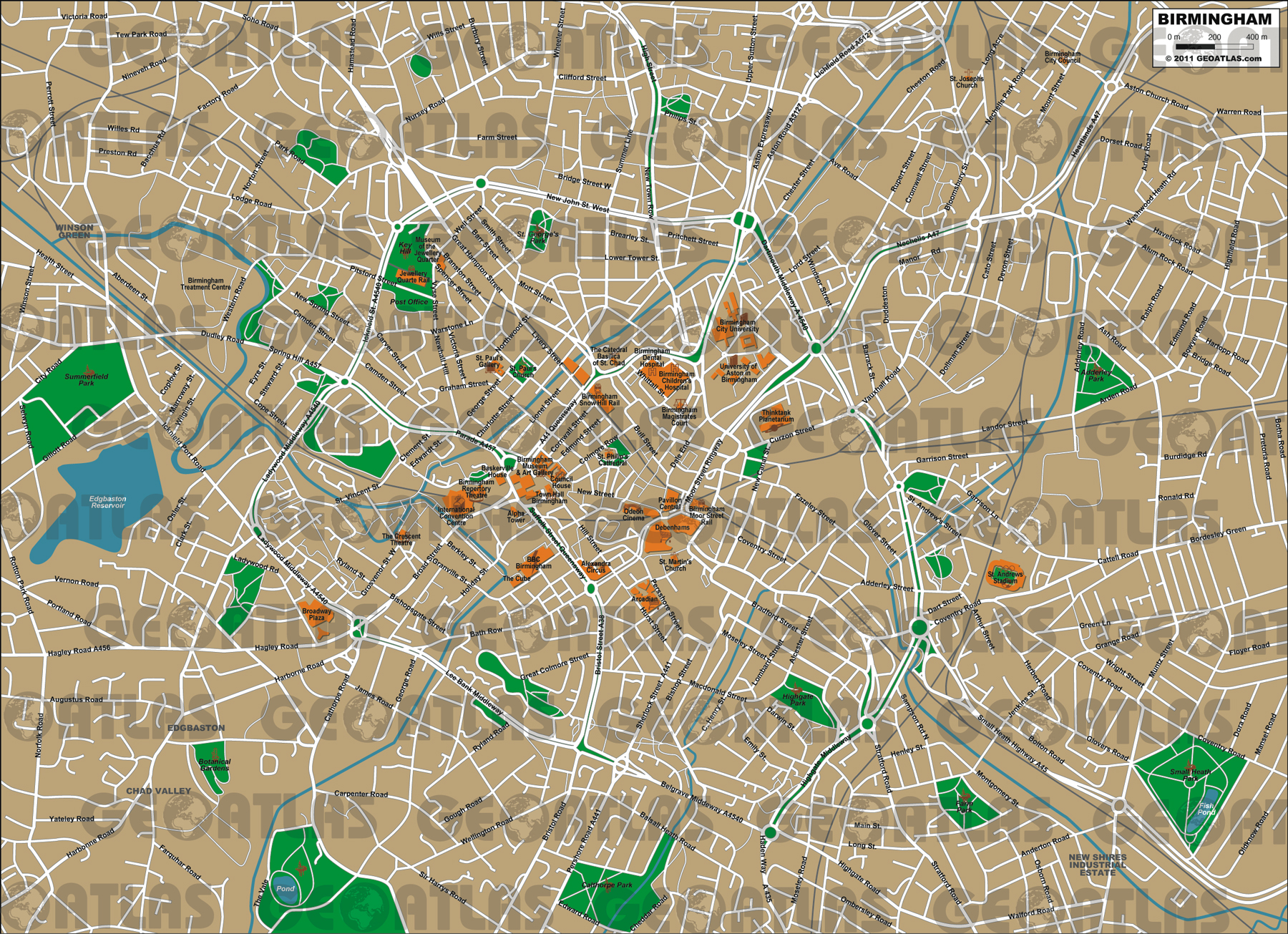Screen dimensions: 1288x934
Task: Click the St. Josephs Church cross icon
Action: click(x=967, y=72)
